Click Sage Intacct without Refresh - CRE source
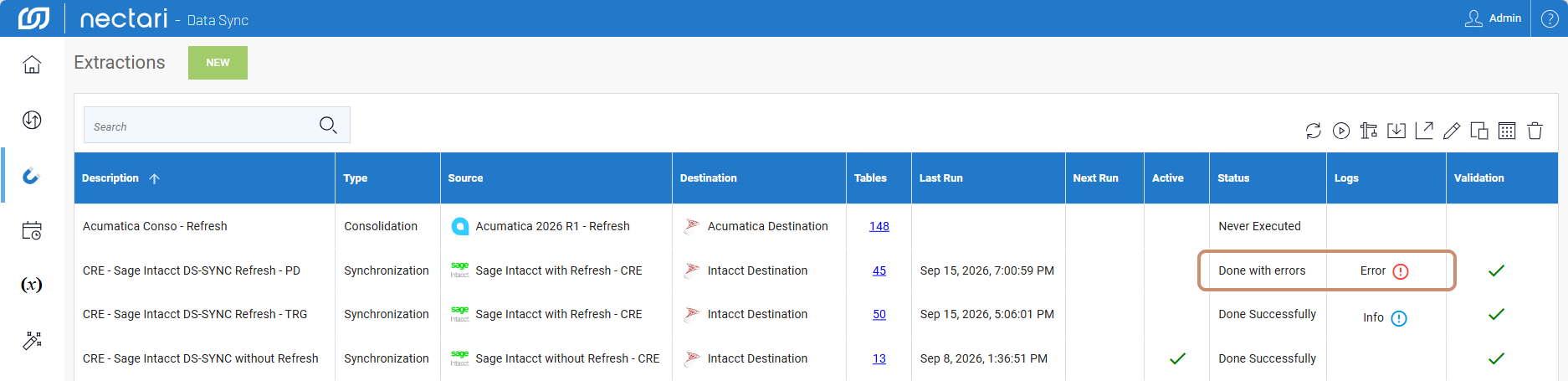Screen dimensions: 1568x381 click(x=567, y=358)
